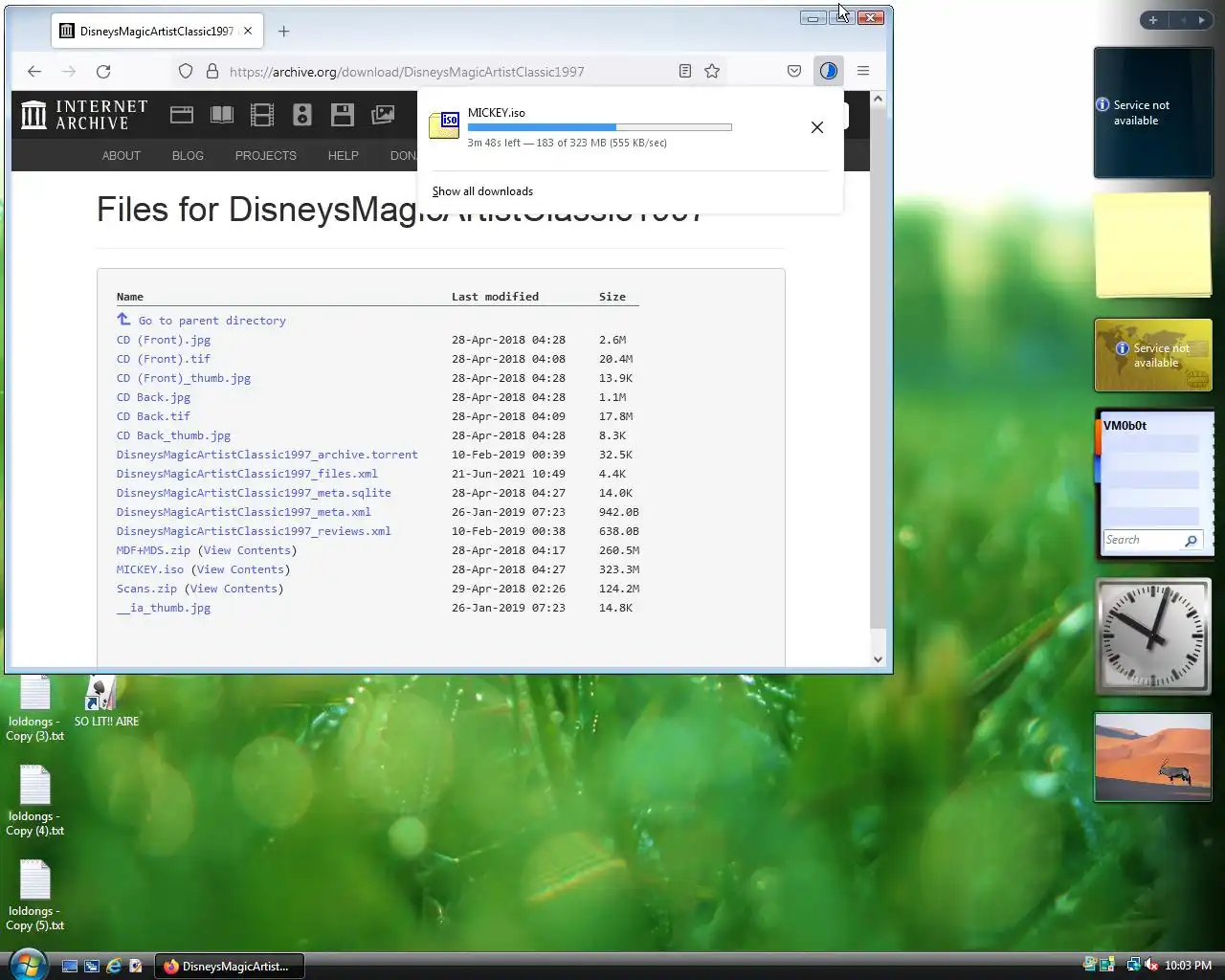Open CD (Front)_thumb.jpg link
This screenshot has height=980, width=1225.
184,378
